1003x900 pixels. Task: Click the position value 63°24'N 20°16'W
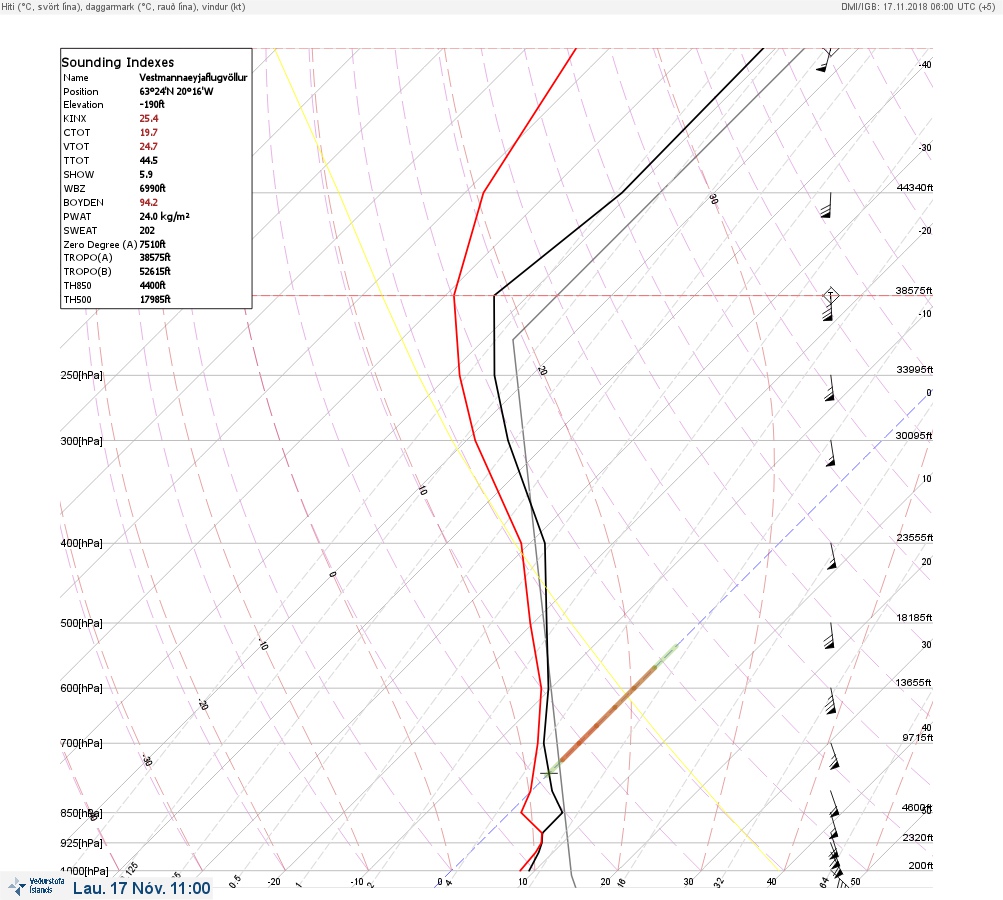pyautogui.click(x=176, y=91)
